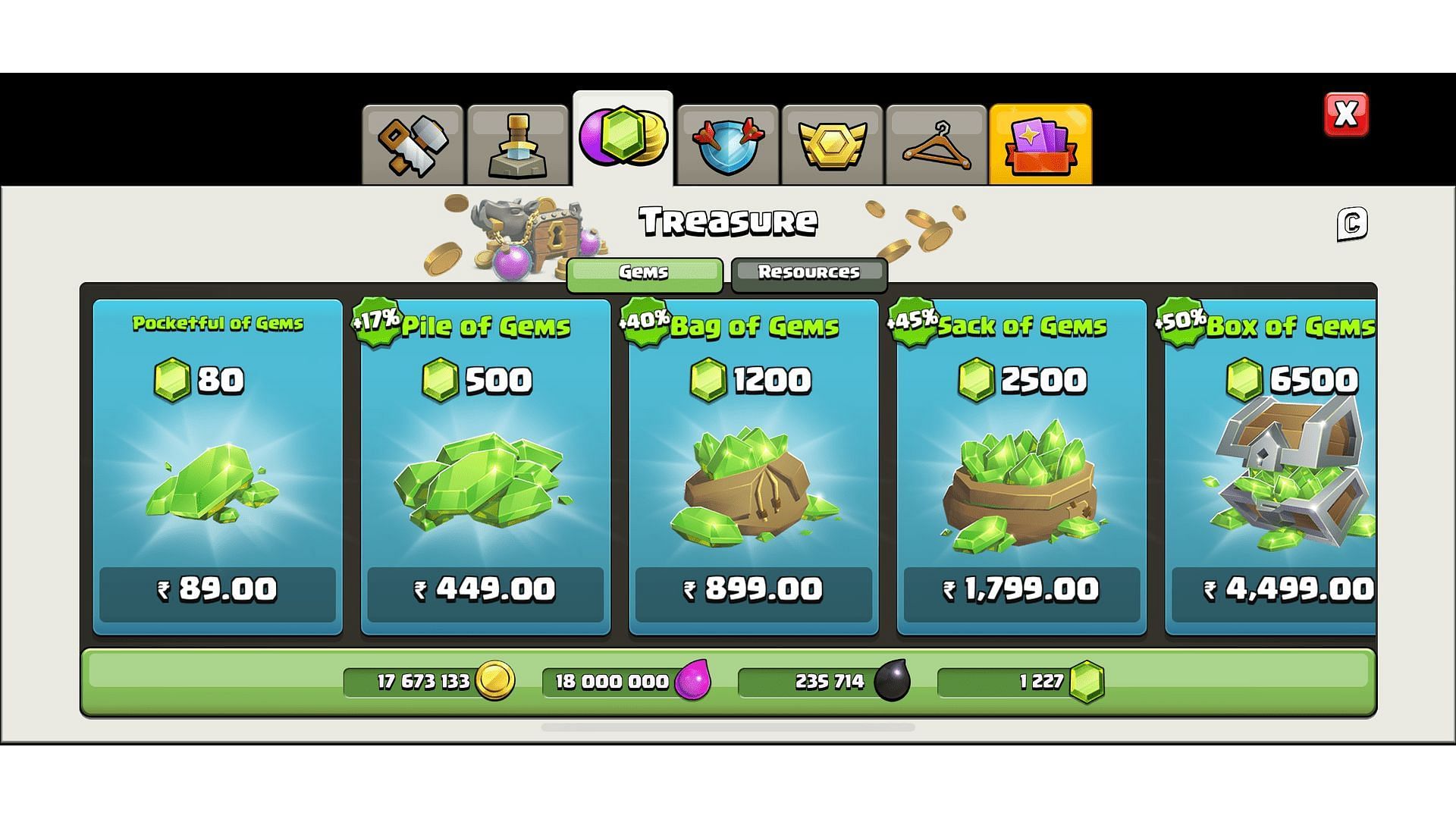Click the Supercell creator code icon
The width and height of the screenshot is (1456, 819).
[x=1352, y=224]
